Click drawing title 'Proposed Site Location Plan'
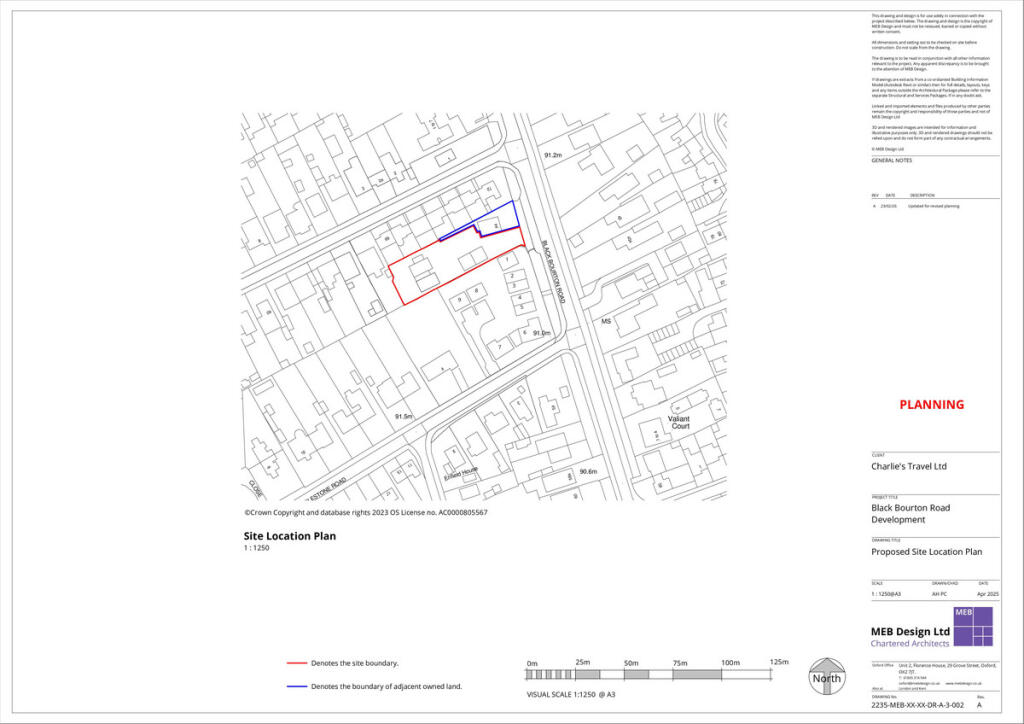1024x724 pixels. [x=926, y=552]
